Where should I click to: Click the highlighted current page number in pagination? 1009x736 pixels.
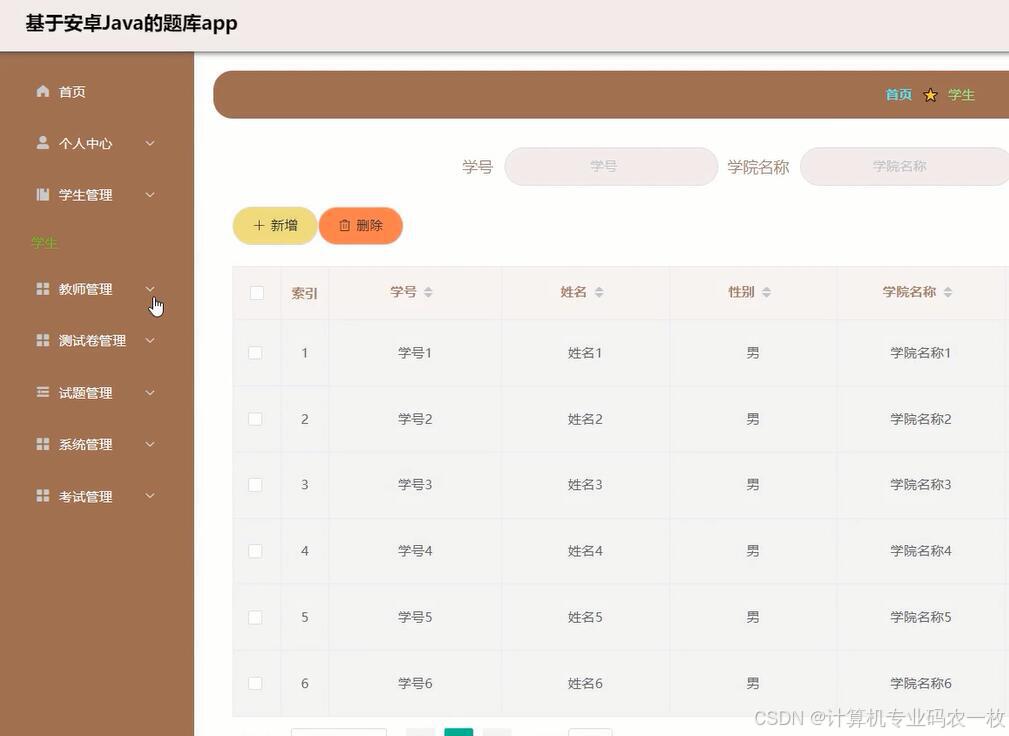(458, 732)
